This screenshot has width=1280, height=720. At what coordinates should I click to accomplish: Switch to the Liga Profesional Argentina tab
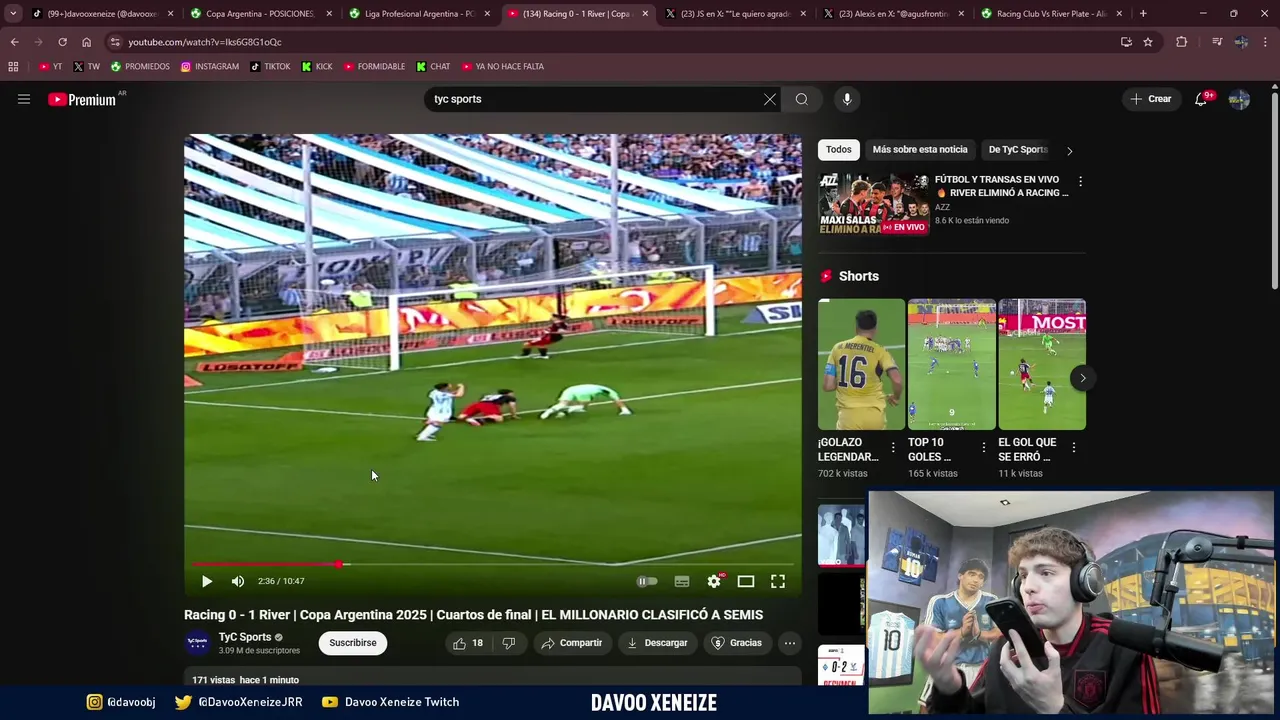[x=419, y=14]
